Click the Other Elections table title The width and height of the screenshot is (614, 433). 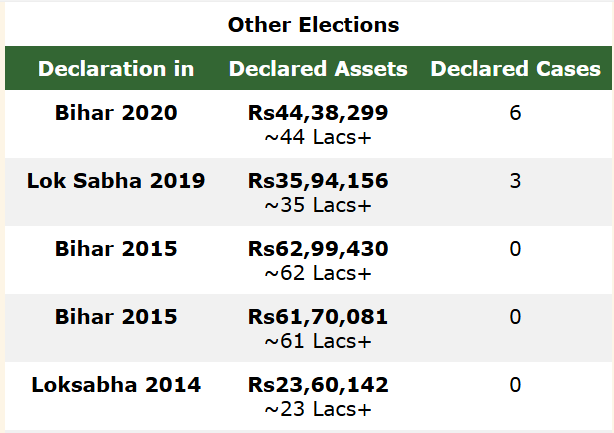point(313,24)
